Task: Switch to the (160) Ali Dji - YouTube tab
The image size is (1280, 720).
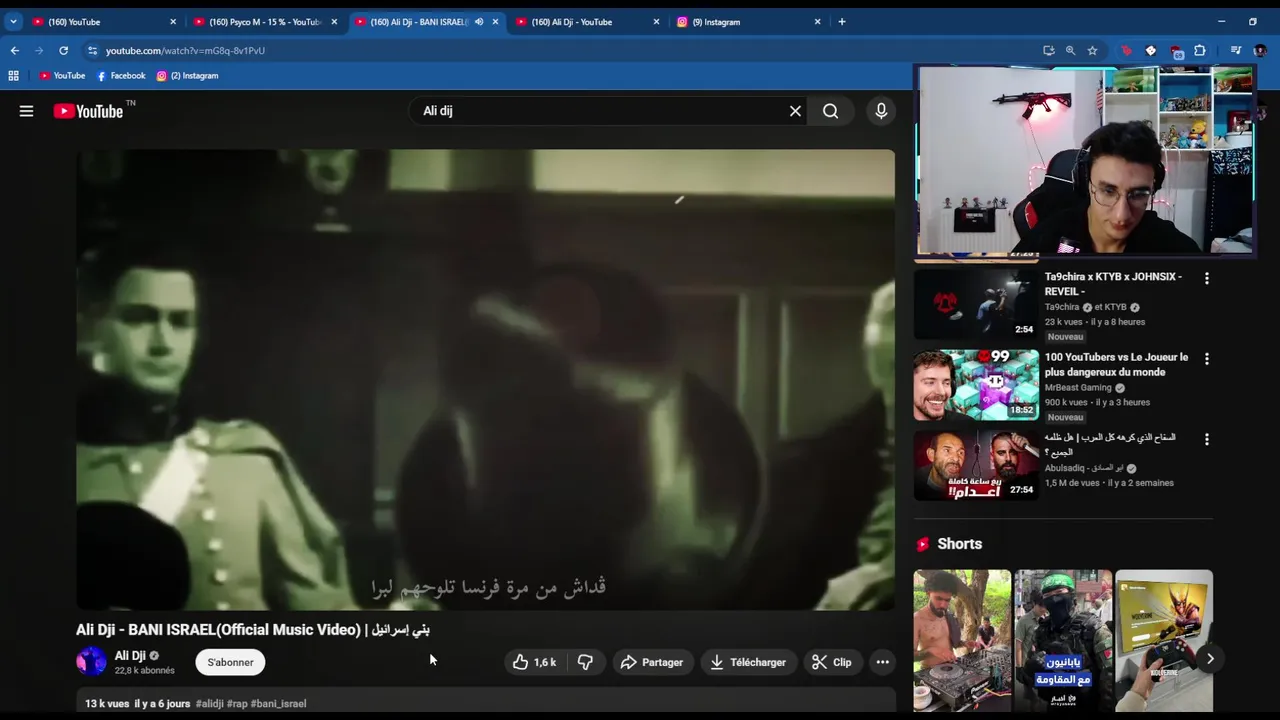Action: coord(587,22)
